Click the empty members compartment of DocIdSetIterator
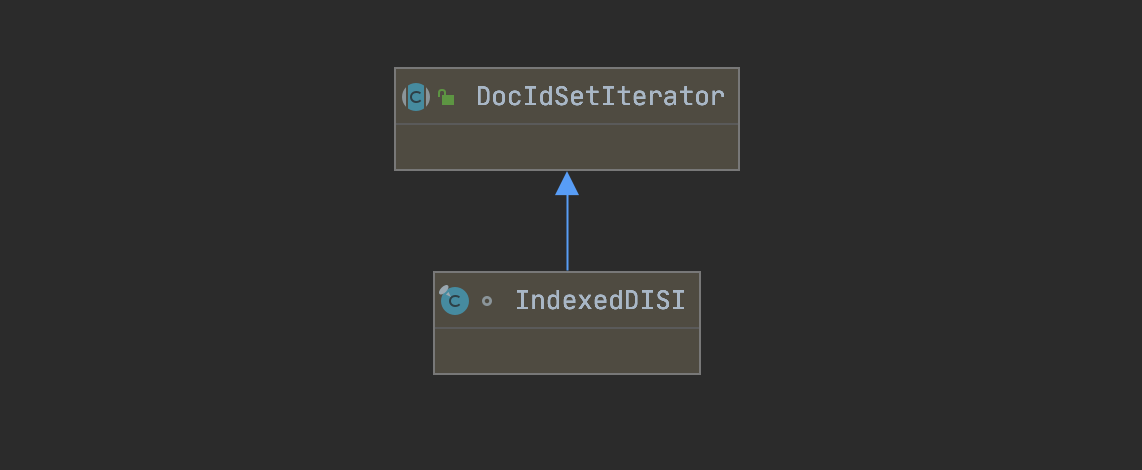The image size is (1142, 470). click(x=567, y=147)
